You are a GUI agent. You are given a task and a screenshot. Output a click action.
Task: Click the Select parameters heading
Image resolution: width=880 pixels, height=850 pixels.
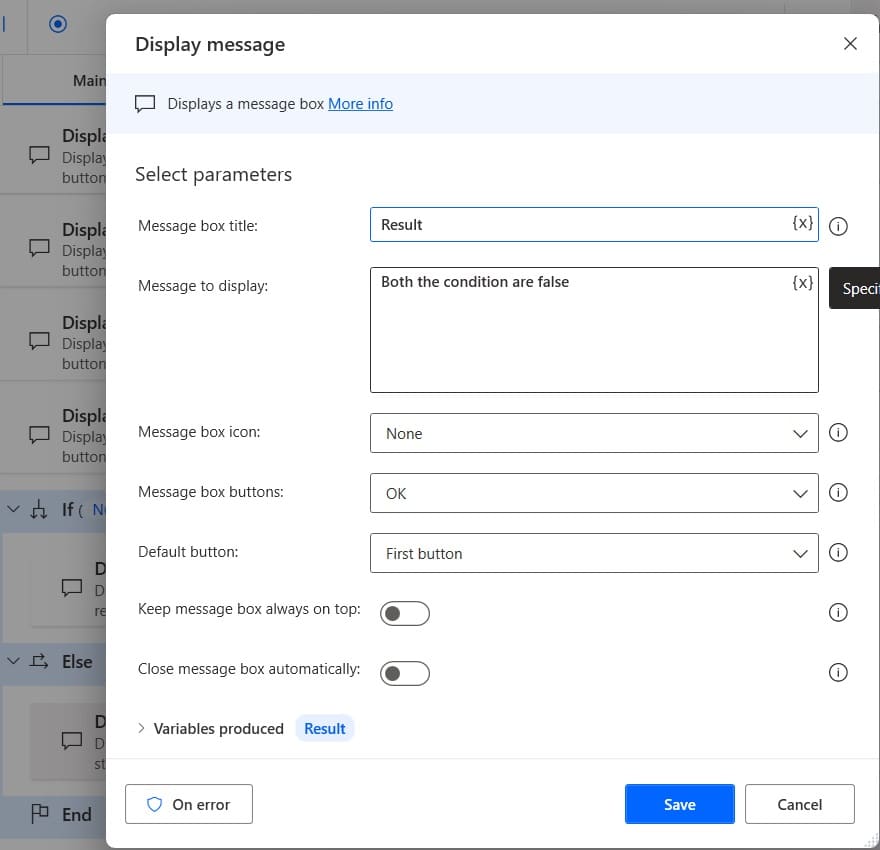213,174
